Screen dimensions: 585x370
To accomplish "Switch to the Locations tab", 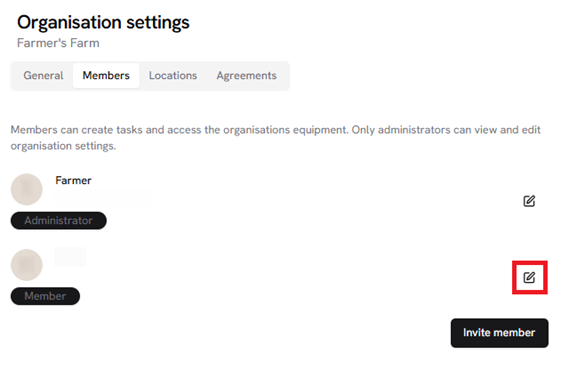I will (173, 76).
